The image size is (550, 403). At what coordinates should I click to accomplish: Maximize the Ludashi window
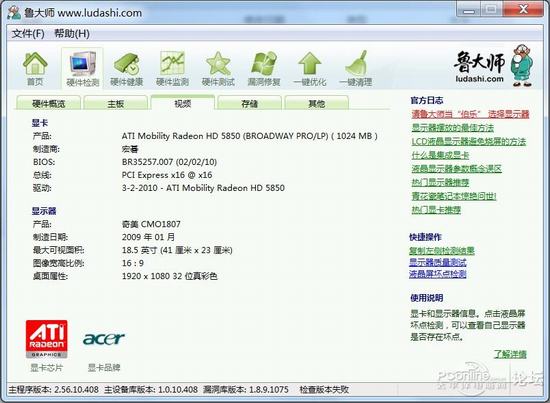pos(491,9)
